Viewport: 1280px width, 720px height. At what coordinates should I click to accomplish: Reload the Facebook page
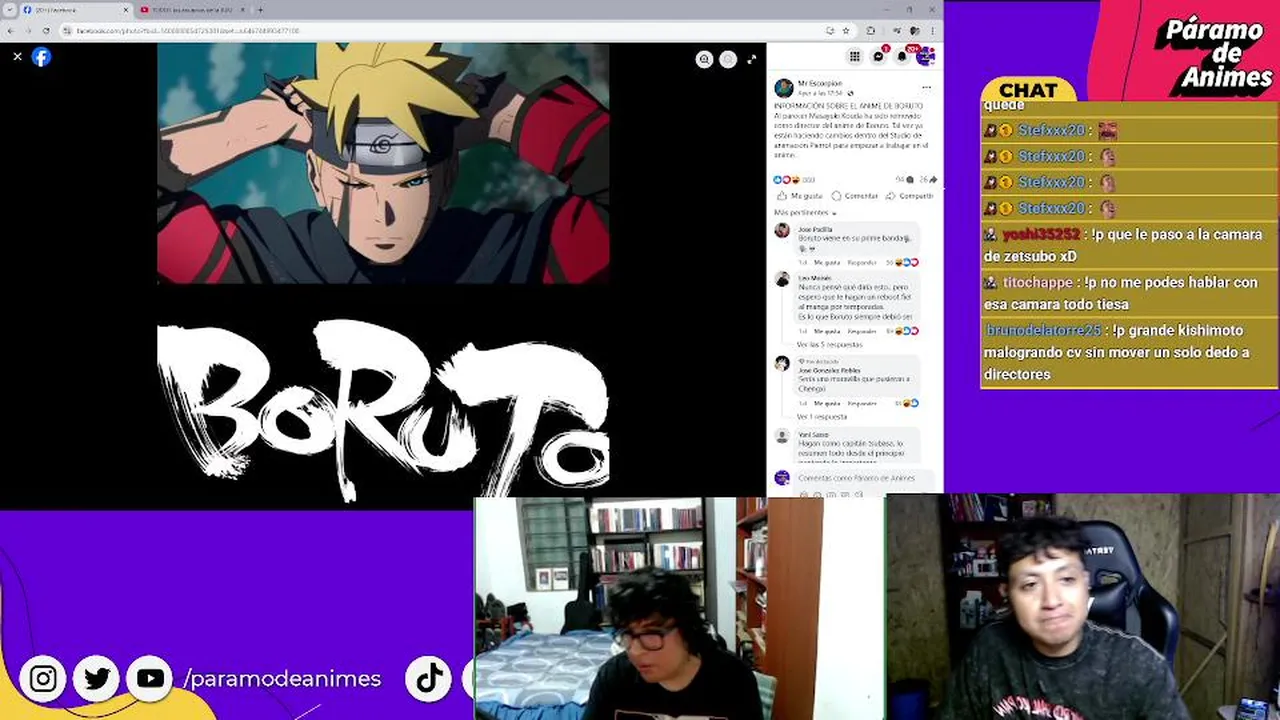click(x=46, y=31)
